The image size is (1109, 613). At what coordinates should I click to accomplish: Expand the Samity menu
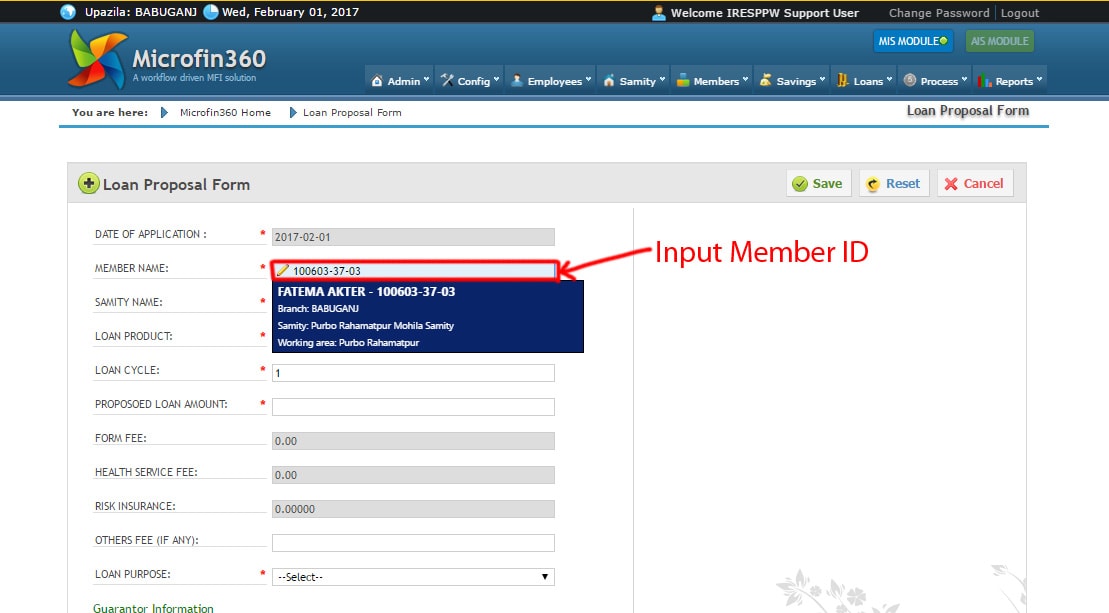tap(632, 81)
